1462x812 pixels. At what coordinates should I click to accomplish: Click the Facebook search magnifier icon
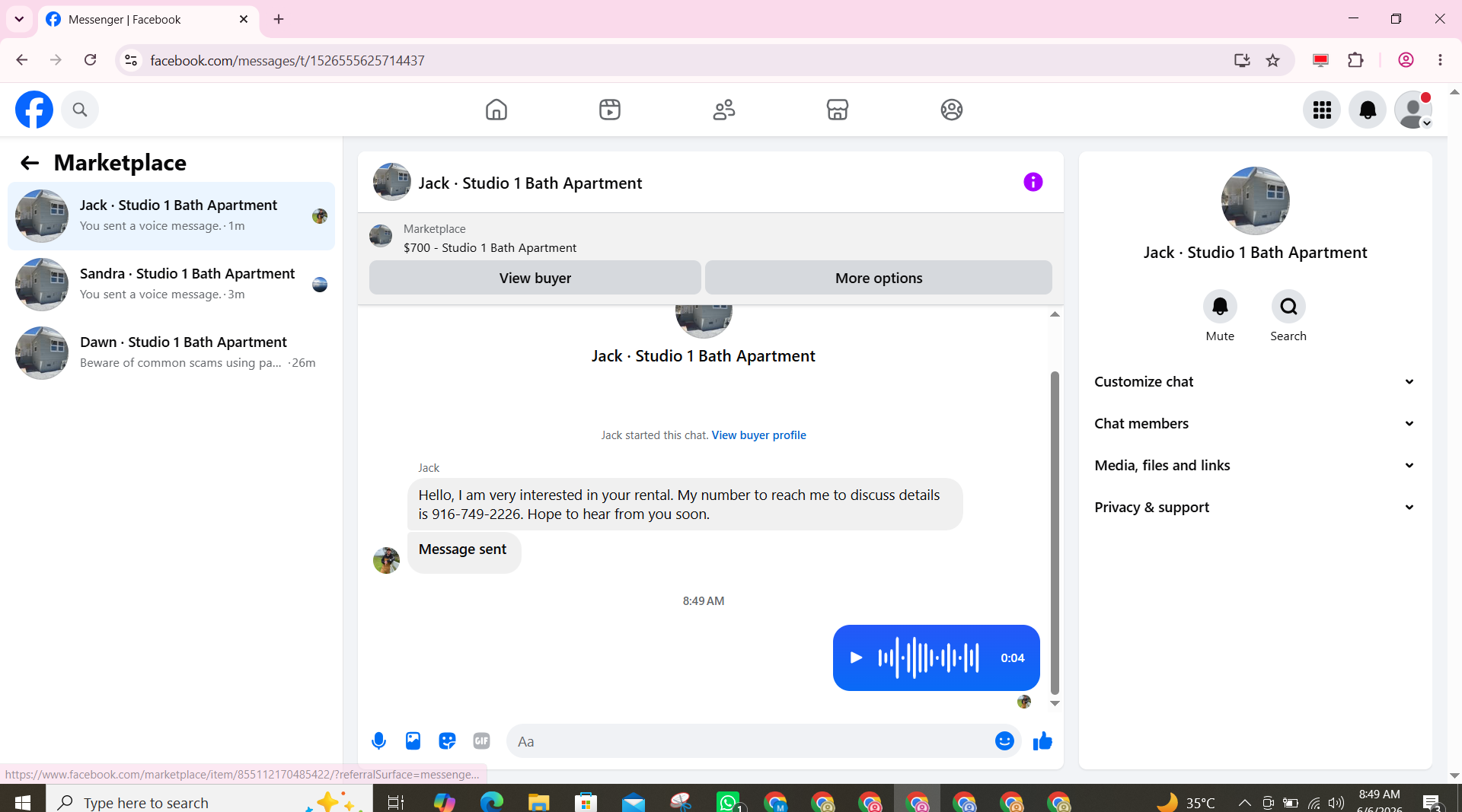(80, 110)
